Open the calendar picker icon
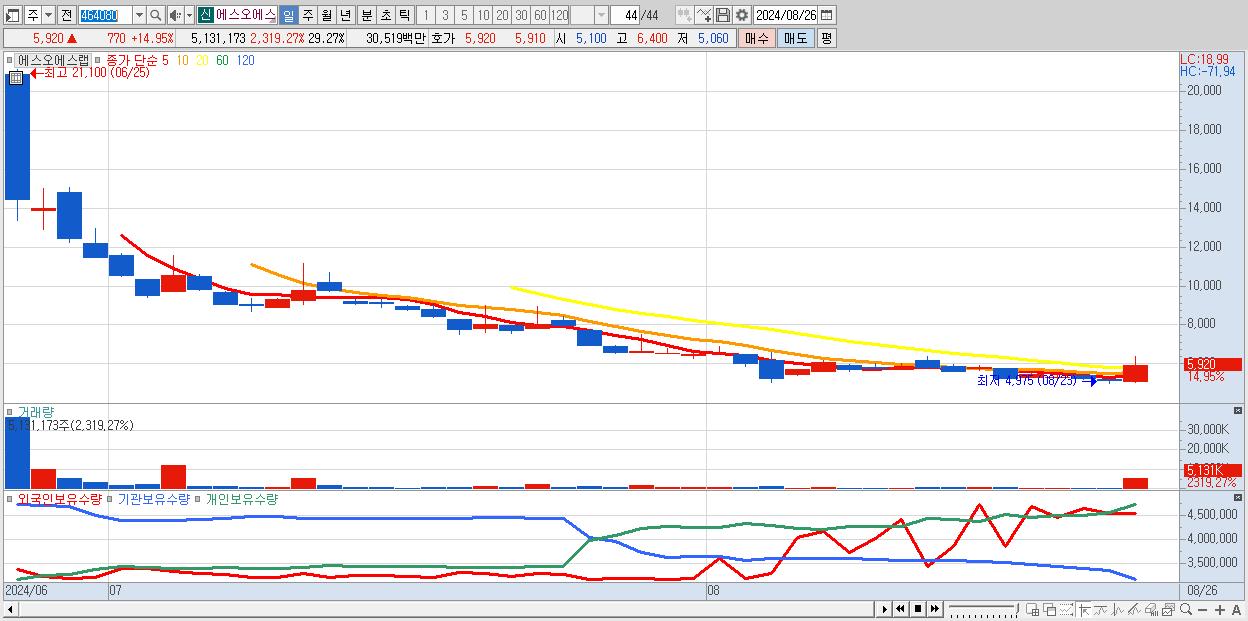 coord(827,15)
